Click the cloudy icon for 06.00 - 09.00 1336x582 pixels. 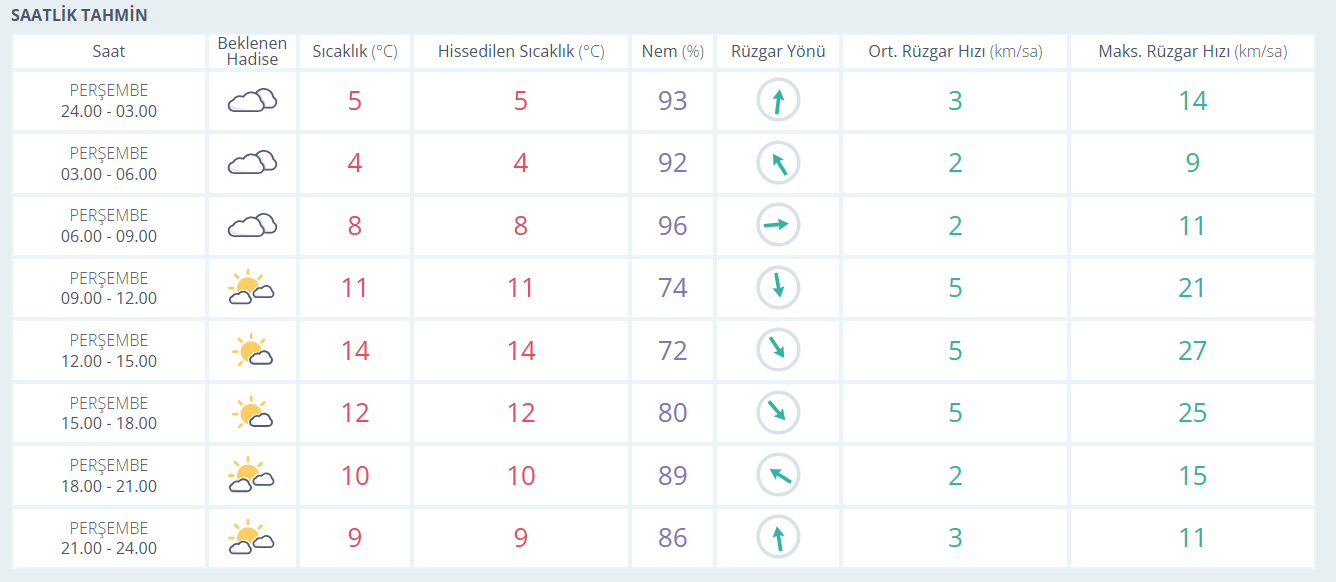pyautogui.click(x=252, y=226)
